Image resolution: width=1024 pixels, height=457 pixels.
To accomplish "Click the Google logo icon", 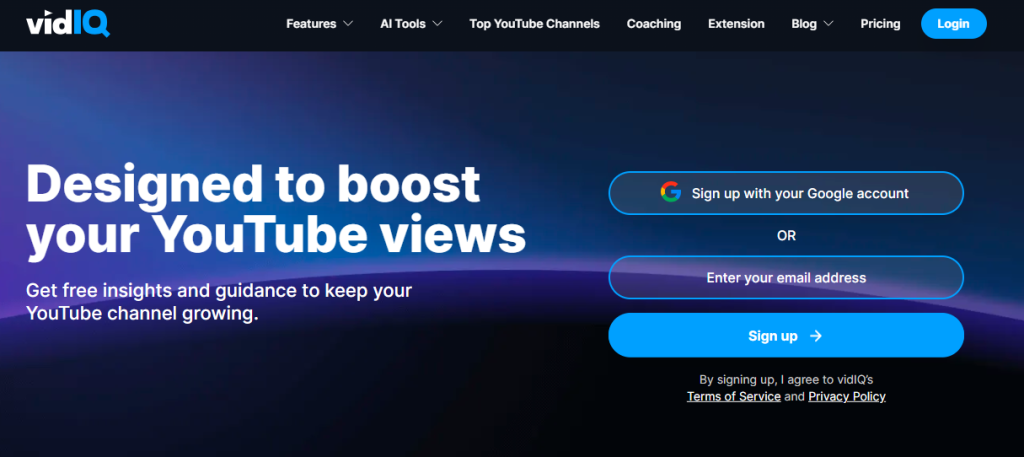I will (x=671, y=193).
